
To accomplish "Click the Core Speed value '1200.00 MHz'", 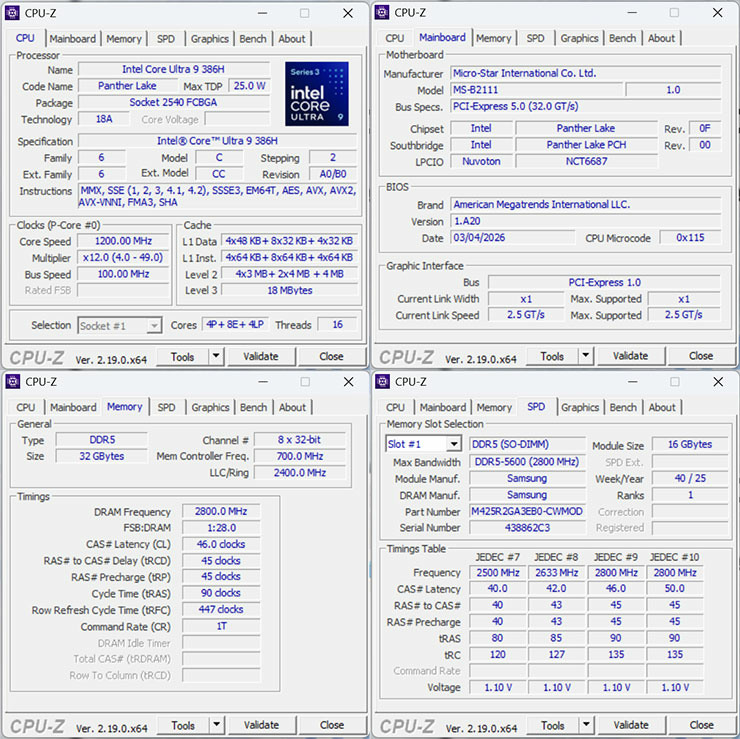I will point(124,241).
